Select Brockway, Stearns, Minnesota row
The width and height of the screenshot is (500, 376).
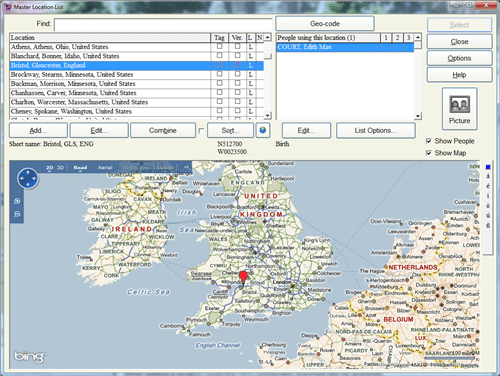[x=110, y=74]
